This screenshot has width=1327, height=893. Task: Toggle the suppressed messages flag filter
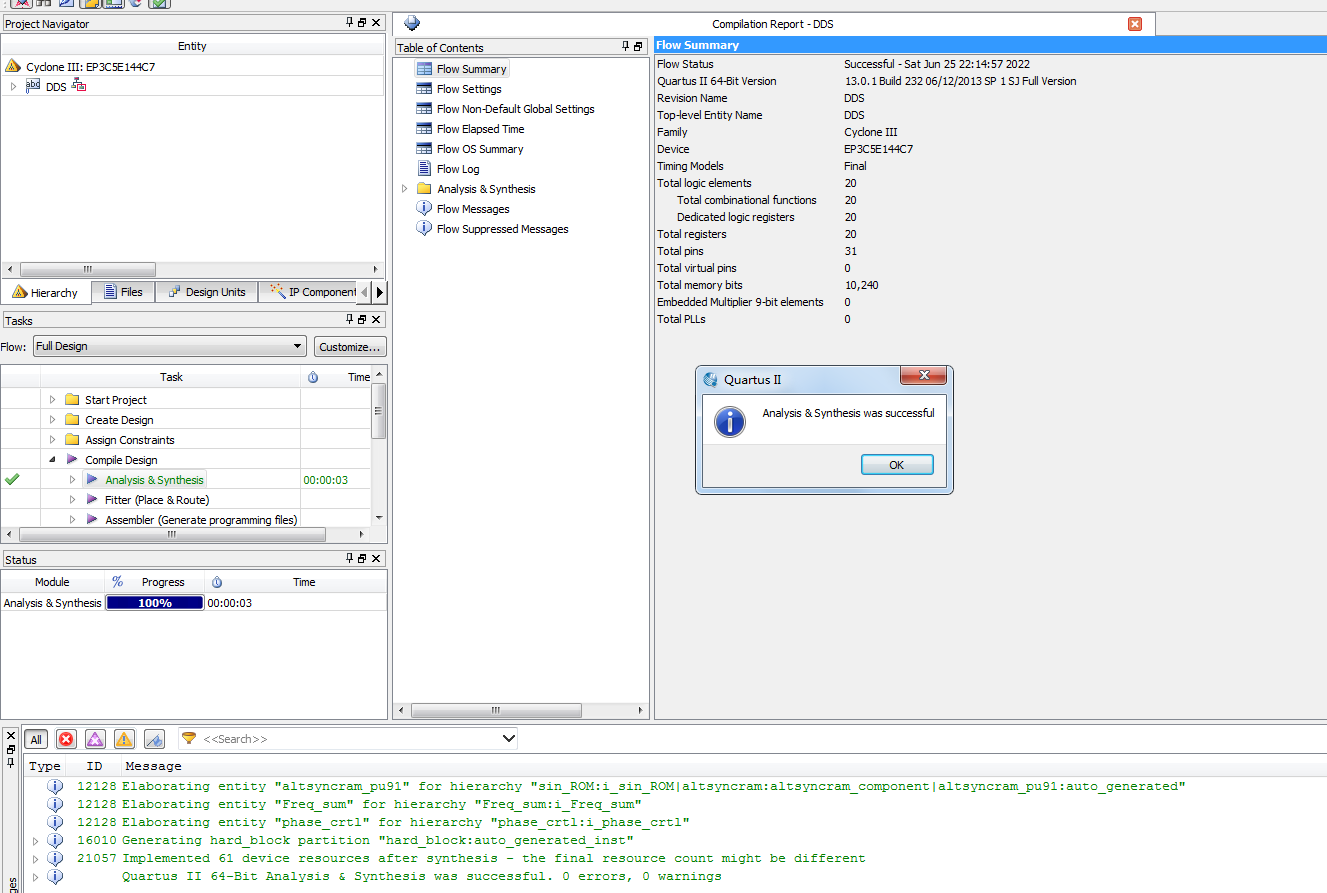154,739
